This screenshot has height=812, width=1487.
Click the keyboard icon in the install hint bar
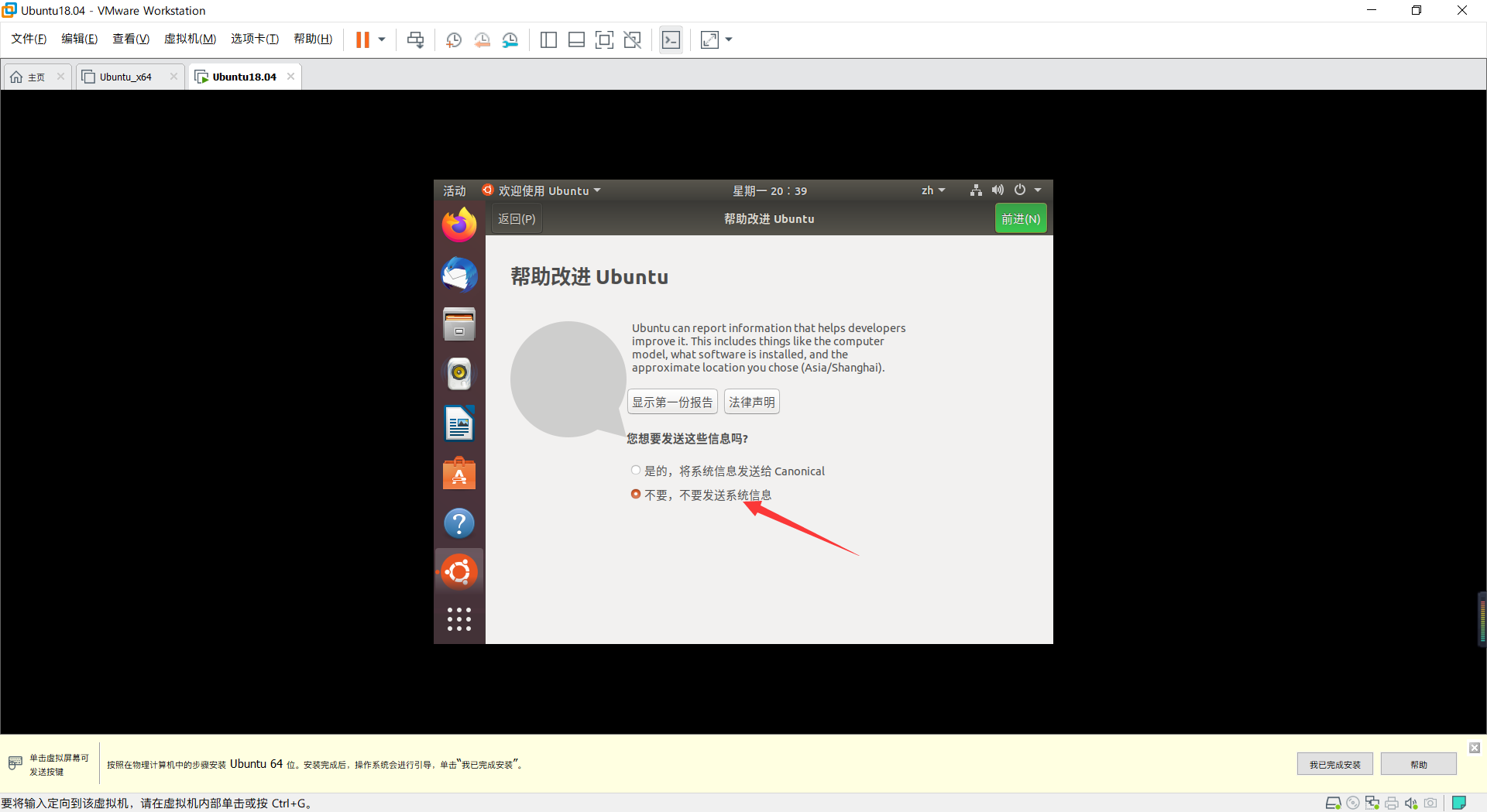click(15, 763)
